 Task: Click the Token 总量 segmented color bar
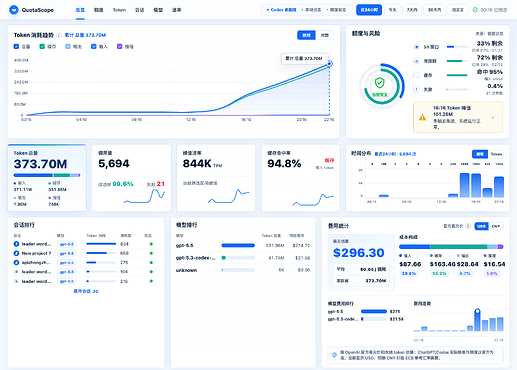[x=47, y=175]
